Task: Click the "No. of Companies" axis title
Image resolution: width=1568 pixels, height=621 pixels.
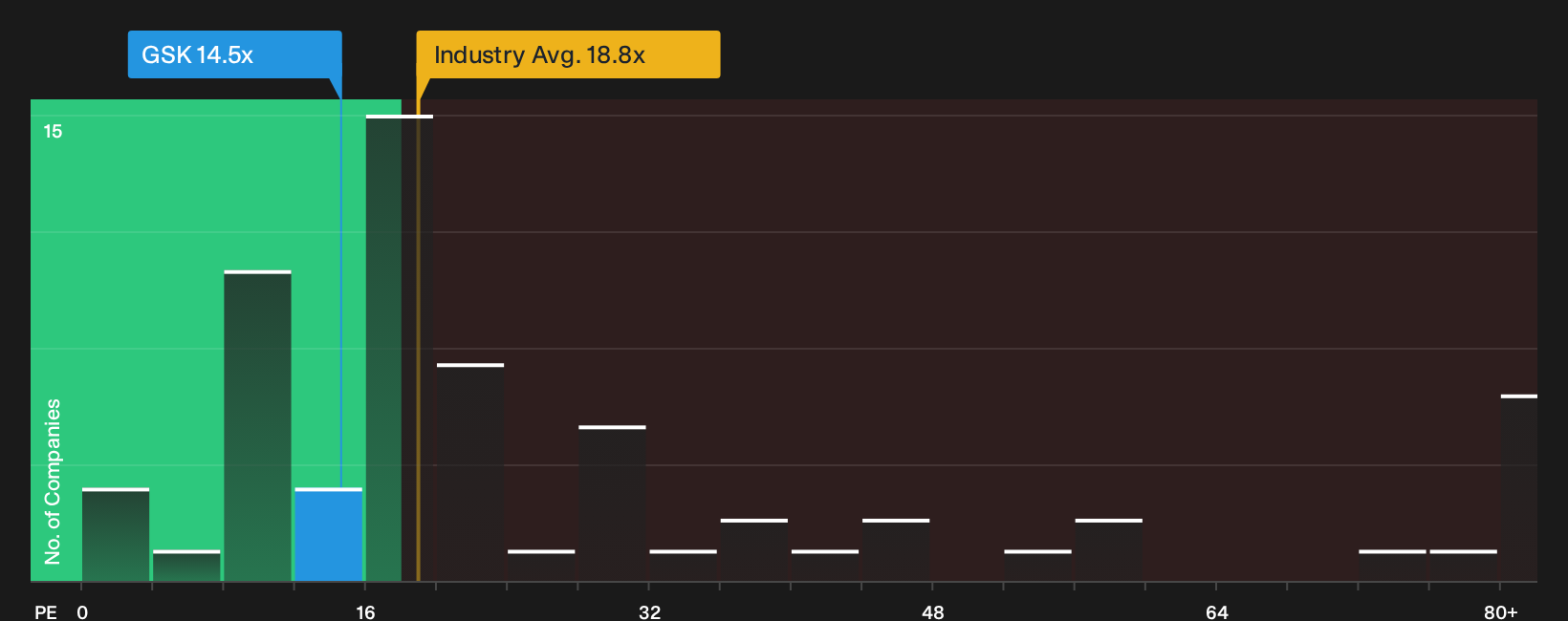Action: [x=53, y=481]
